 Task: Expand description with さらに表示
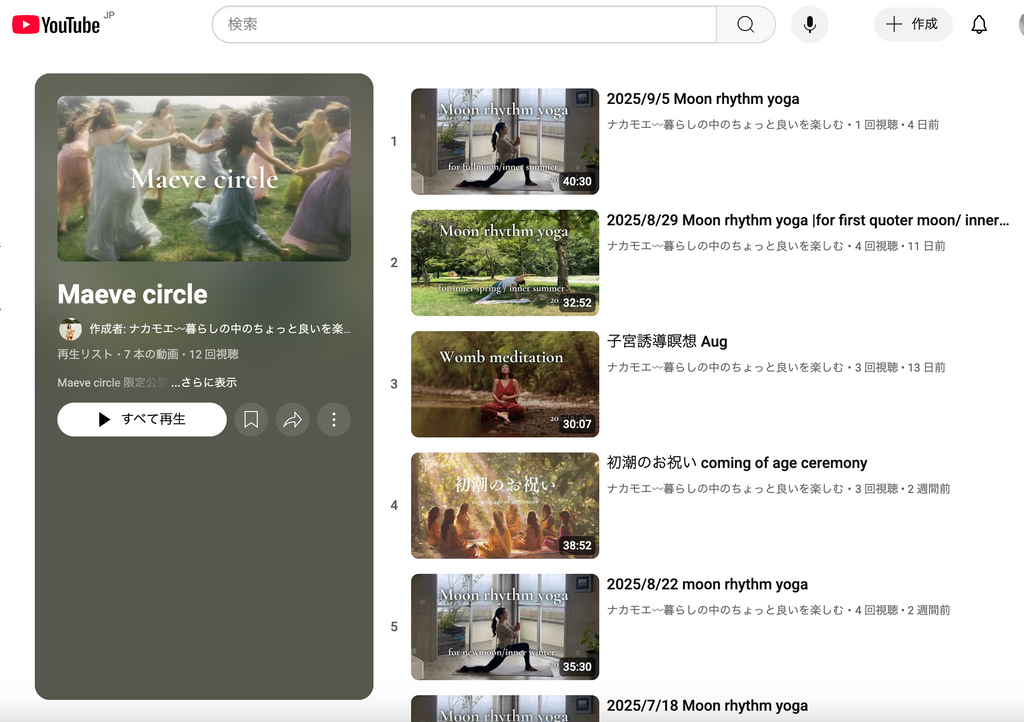pyautogui.click(x=204, y=383)
